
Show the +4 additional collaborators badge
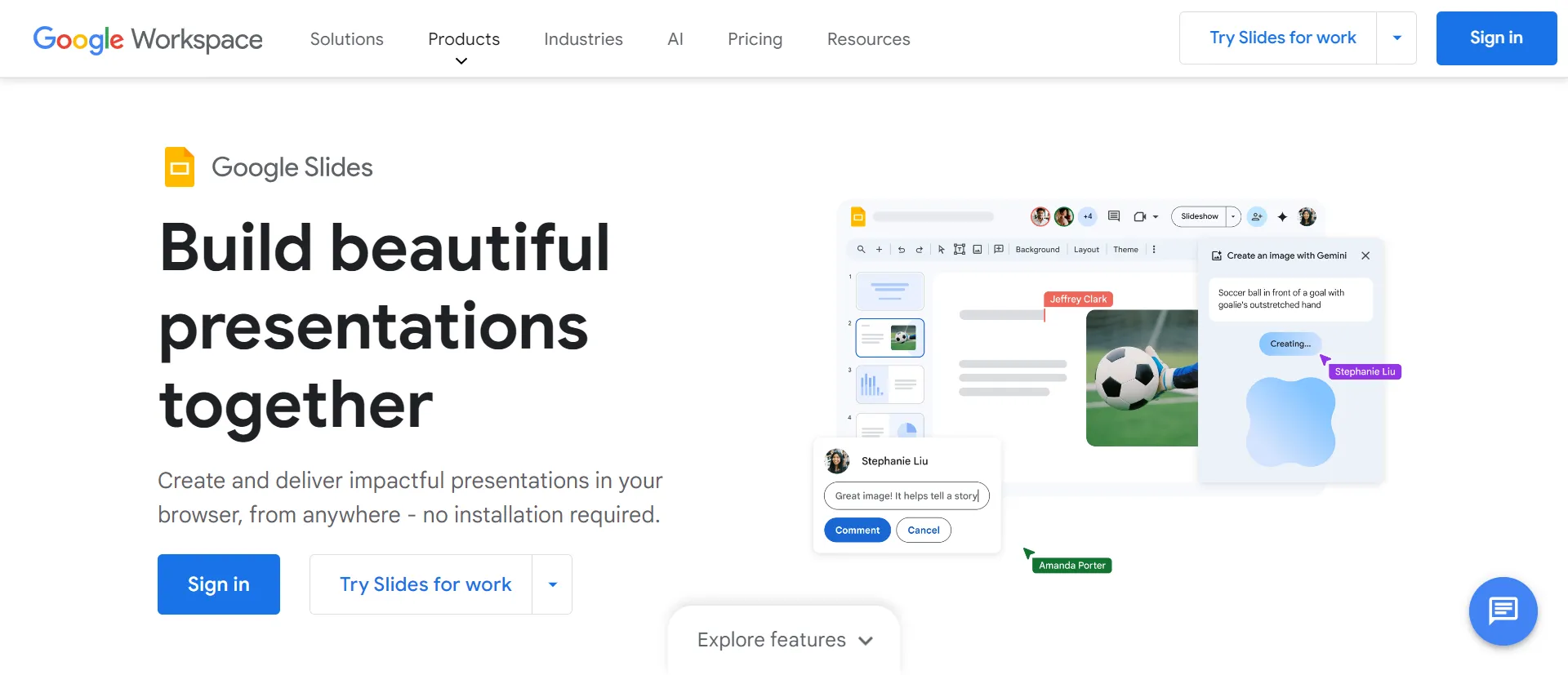coord(1088,216)
